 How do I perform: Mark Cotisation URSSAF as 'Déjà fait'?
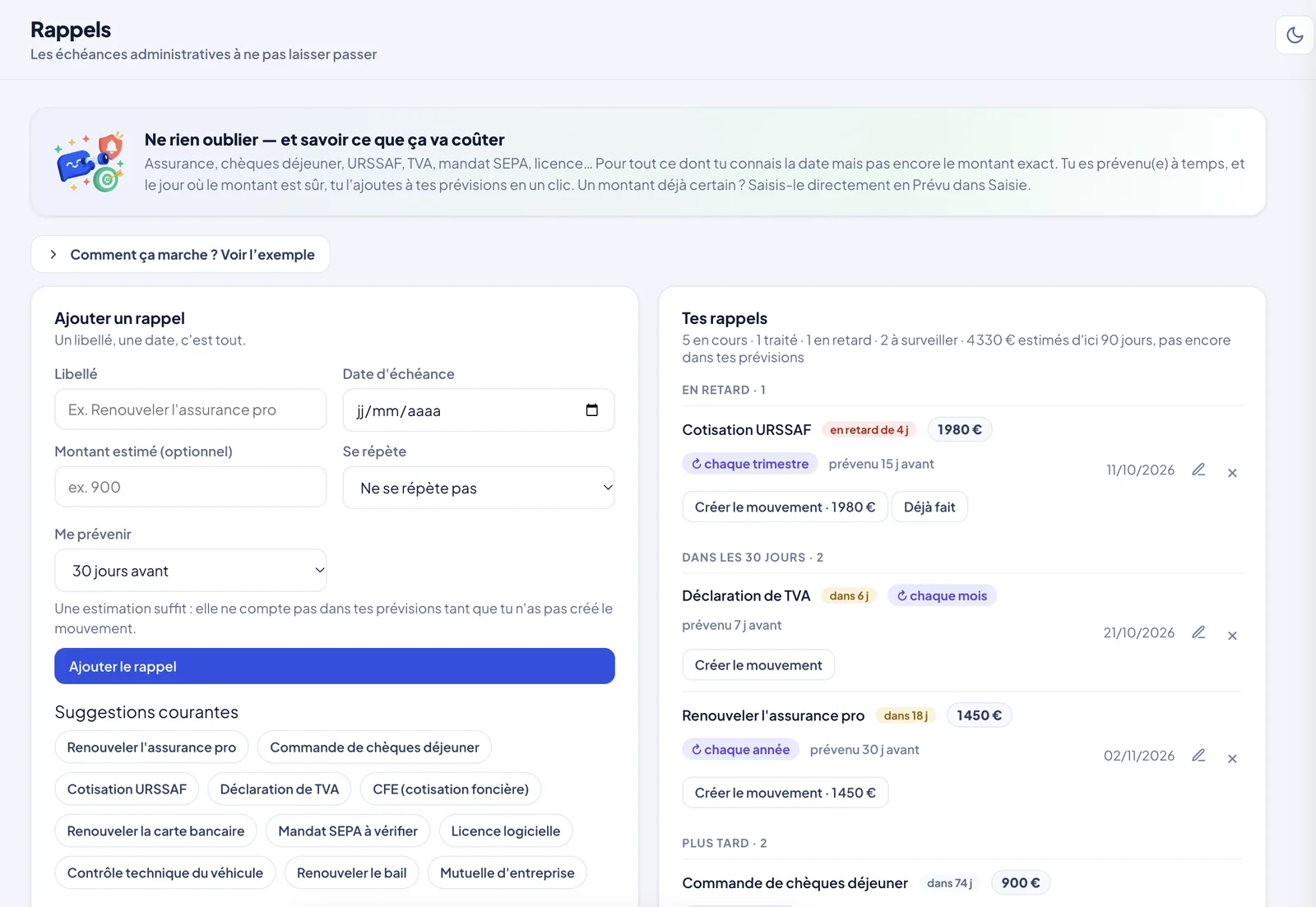click(x=929, y=507)
